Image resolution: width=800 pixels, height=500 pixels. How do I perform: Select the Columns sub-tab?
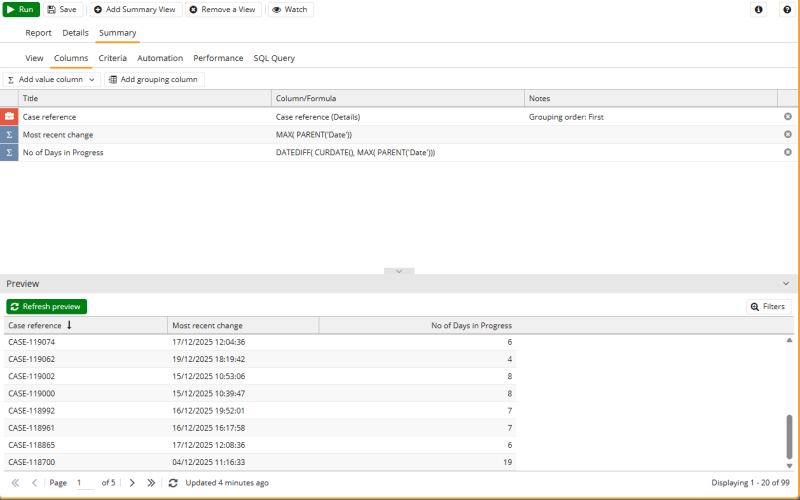pos(71,58)
